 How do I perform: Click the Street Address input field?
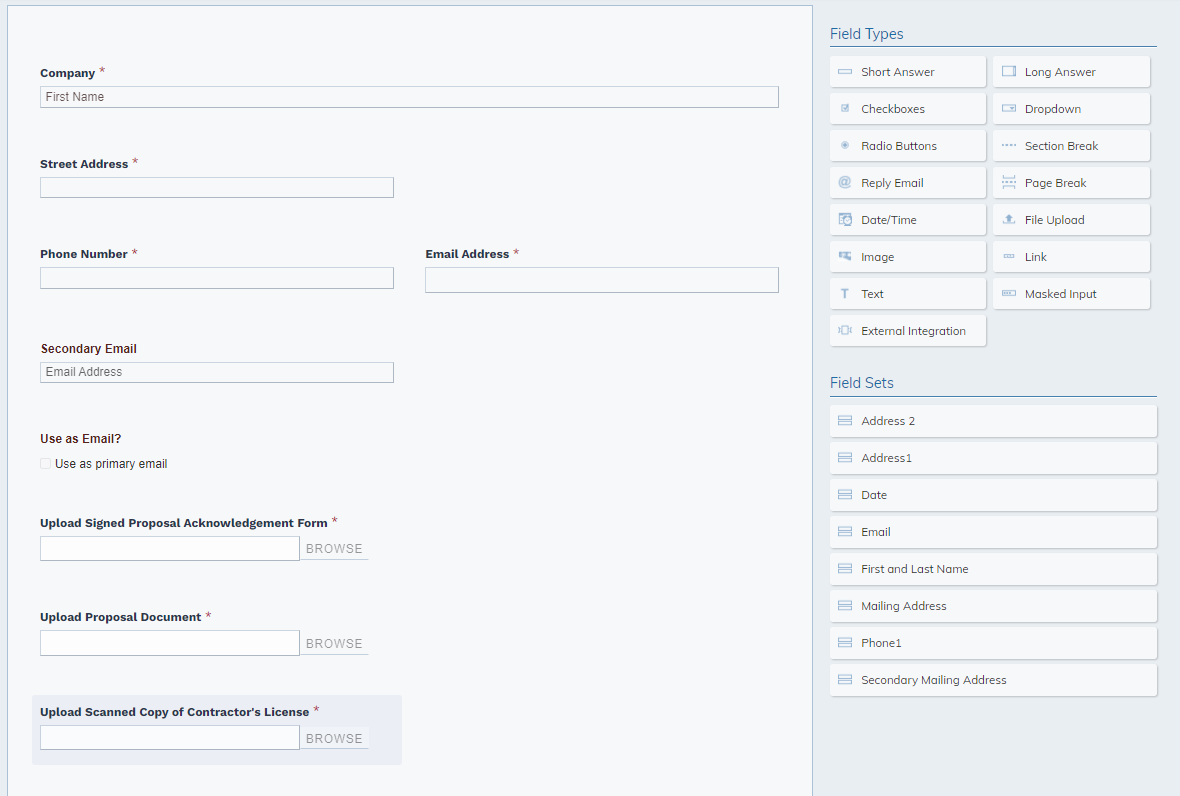click(217, 187)
